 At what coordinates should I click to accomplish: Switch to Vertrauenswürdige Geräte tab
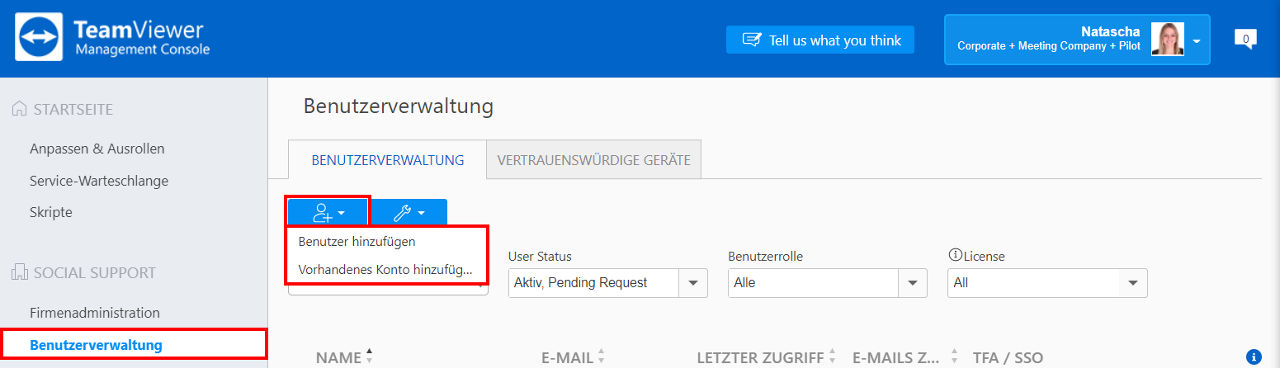(x=594, y=160)
